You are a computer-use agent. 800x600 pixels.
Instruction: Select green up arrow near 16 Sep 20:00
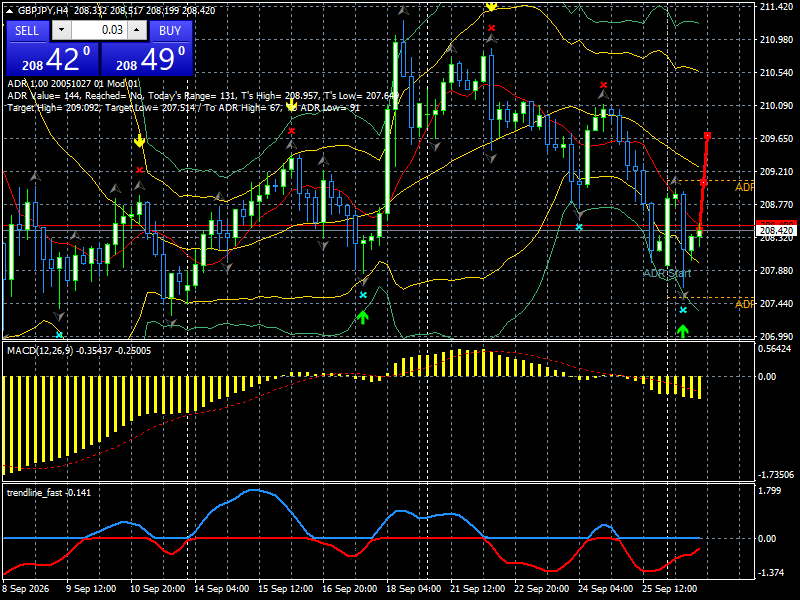[x=362, y=317]
